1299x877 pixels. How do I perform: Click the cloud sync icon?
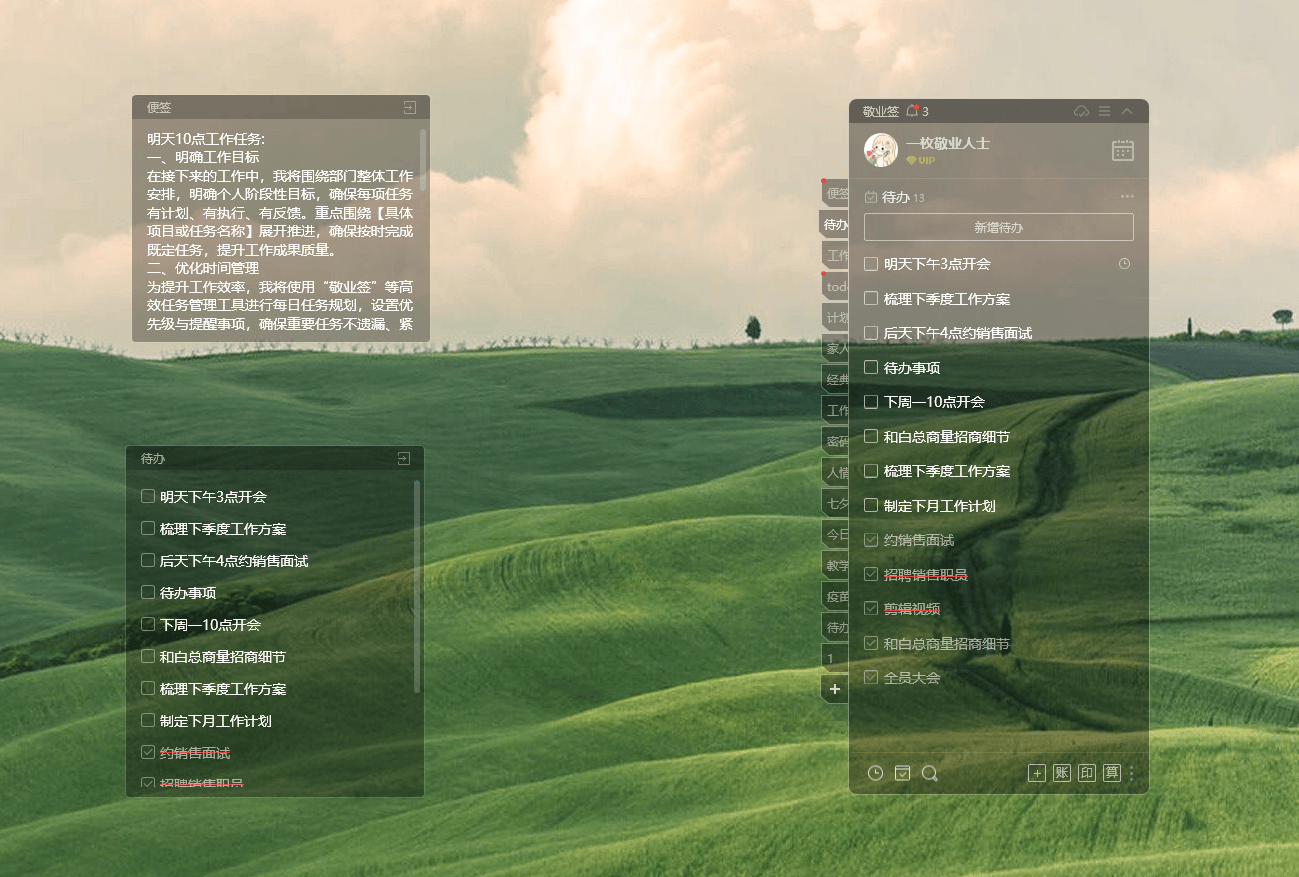pos(1081,111)
